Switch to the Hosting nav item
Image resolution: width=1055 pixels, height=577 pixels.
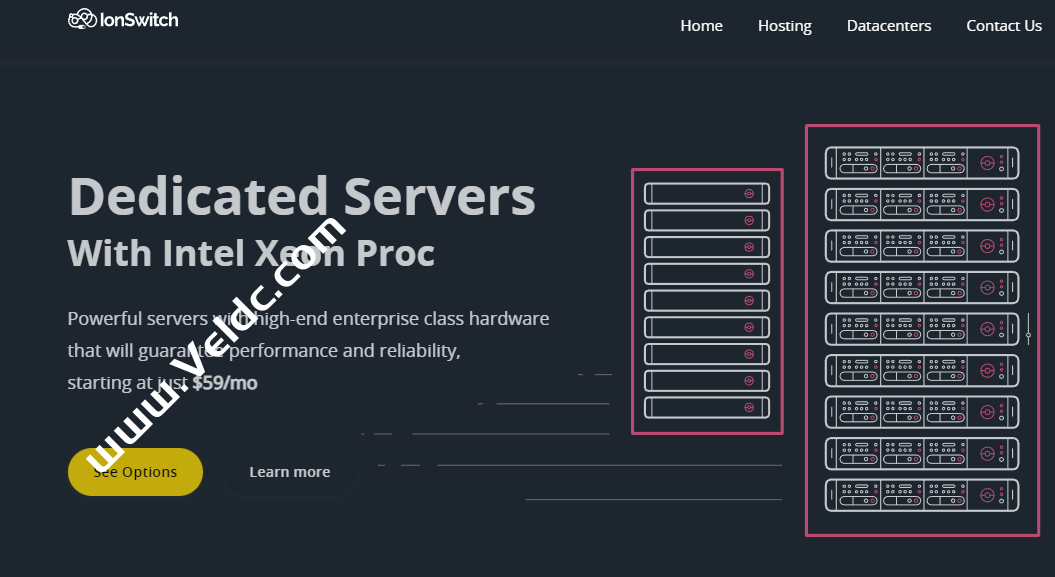784,25
